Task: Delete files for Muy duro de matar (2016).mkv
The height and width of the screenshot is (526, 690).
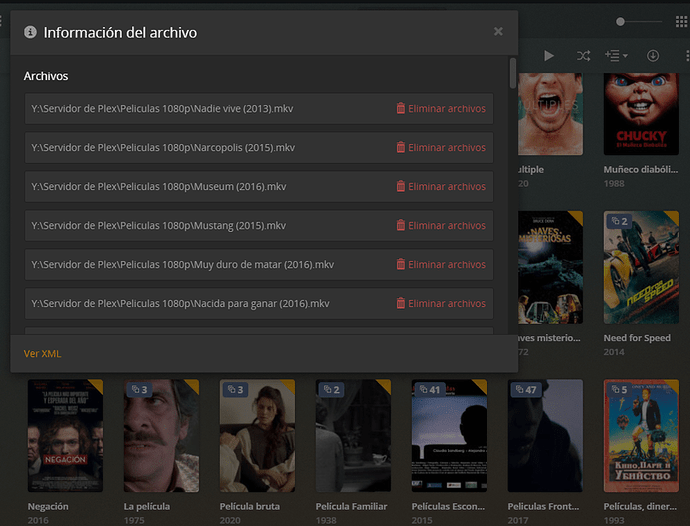Action: click(441, 265)
